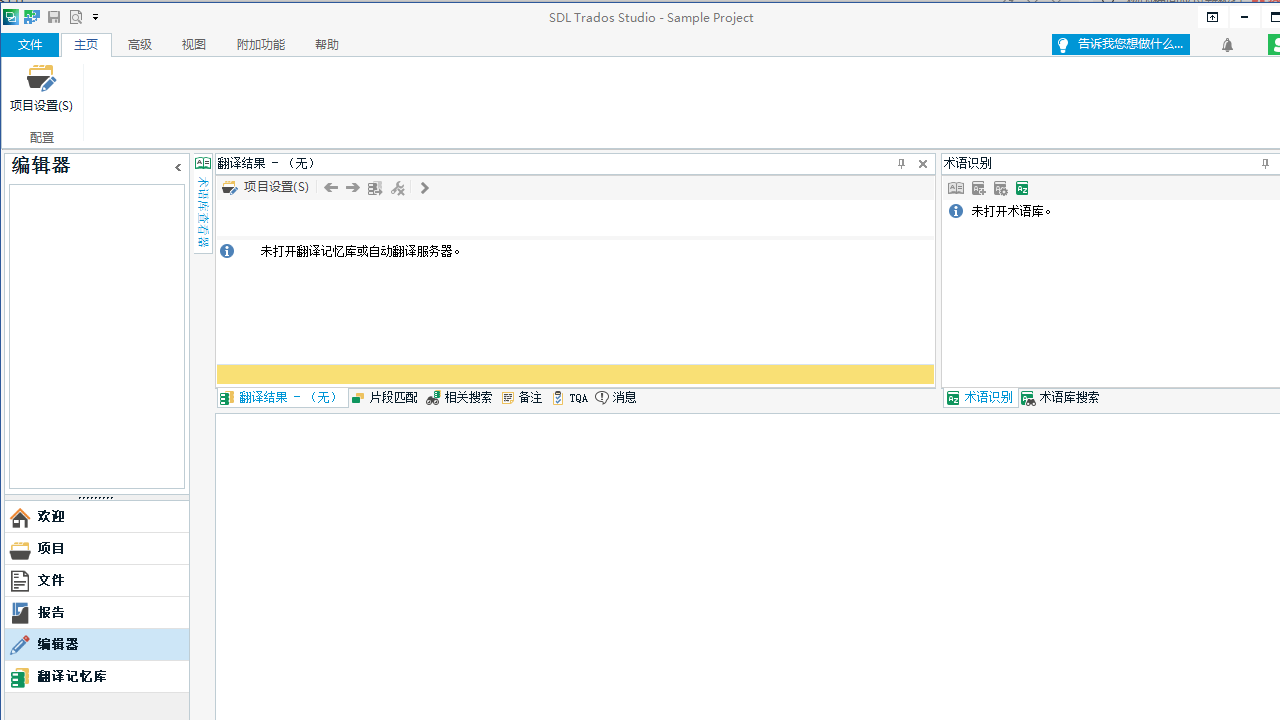Navigate to 翻译记忆库 view

click(x=71, y=676)
